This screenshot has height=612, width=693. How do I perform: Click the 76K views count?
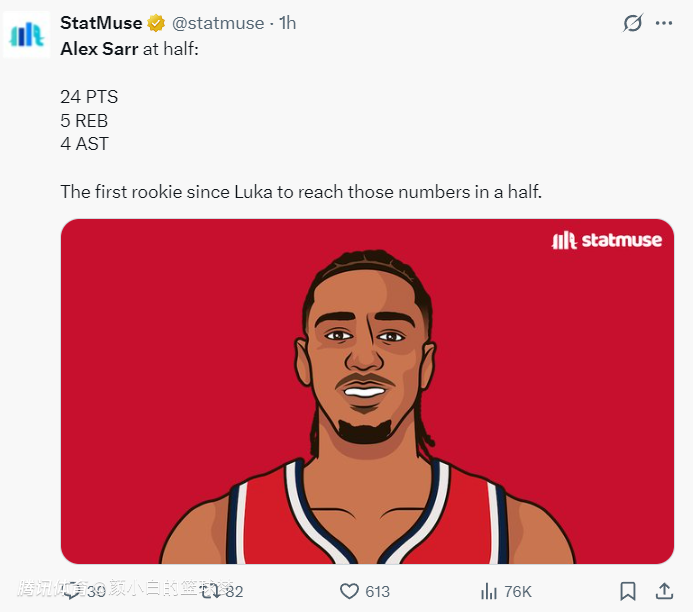518,591
